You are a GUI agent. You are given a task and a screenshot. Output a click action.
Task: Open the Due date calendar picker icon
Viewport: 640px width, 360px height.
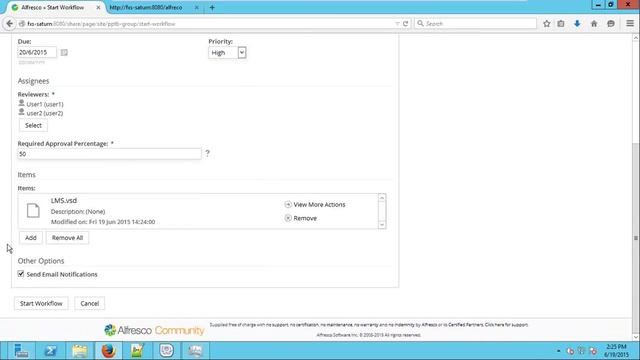point(64,52)
